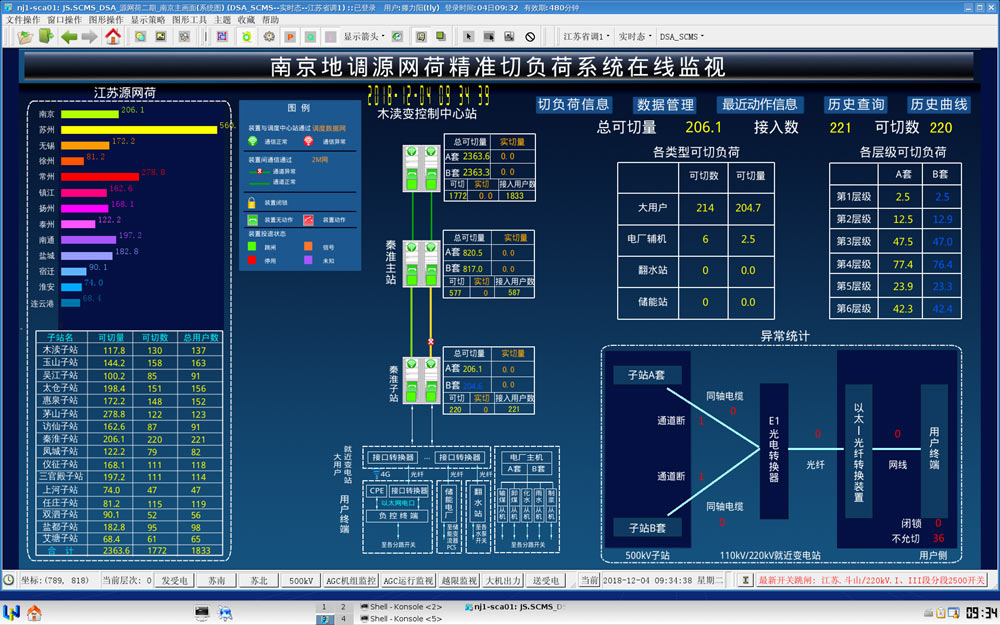Select 三官殿子站 row in substation table
The width and height of the screenshot is (1000, 625).
(x=129, y=476)
